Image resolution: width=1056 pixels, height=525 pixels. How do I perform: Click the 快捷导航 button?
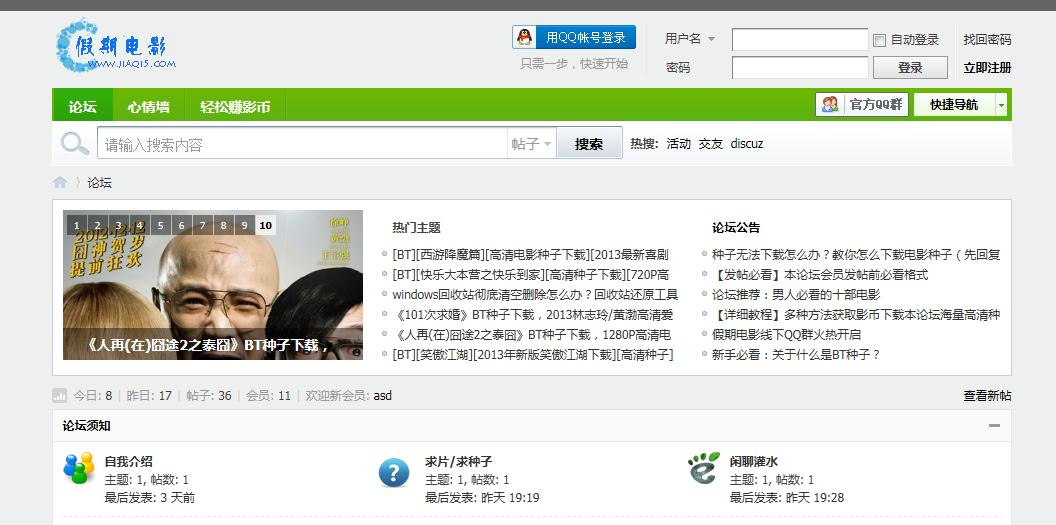pos(954,105)
